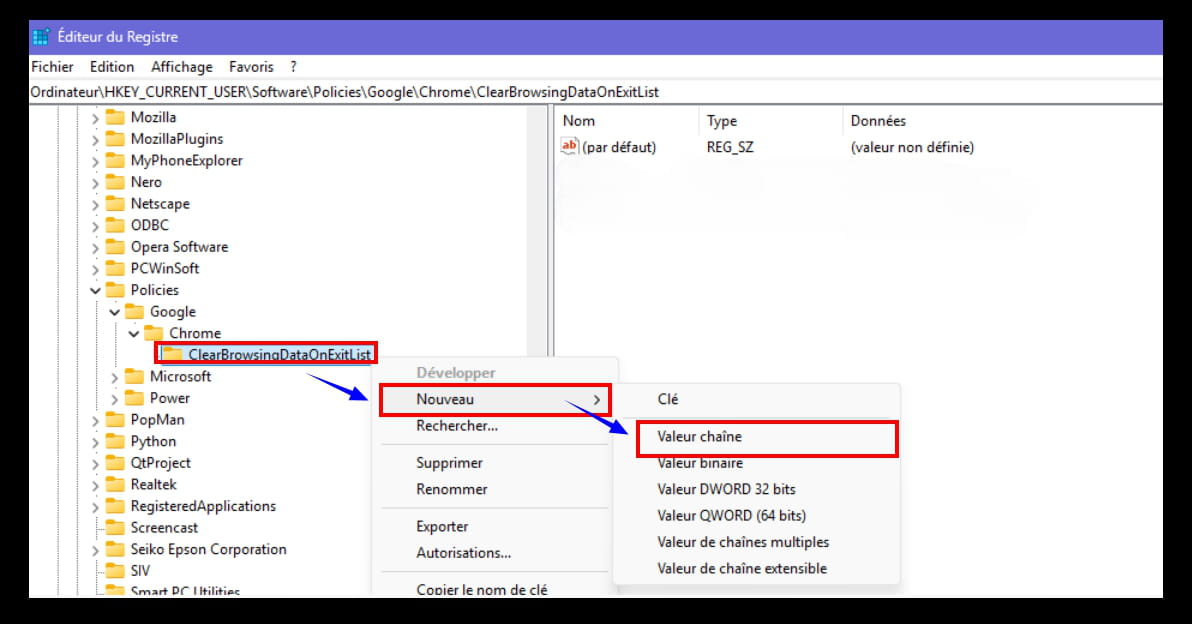Image resolution: width=1192 pixels, height=624 pixels.
Task: Click the SIV folder icon
Action: pos(116,571)
